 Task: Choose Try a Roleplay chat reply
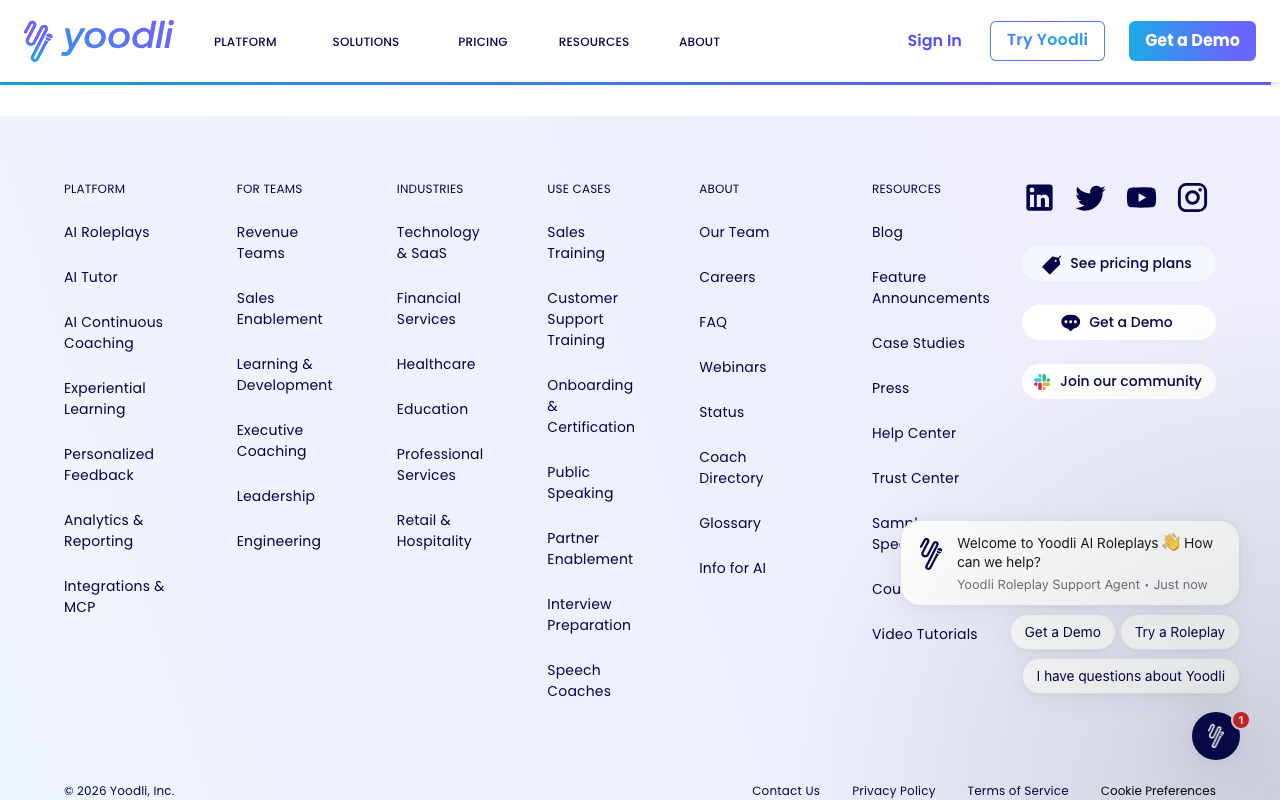pos(1180,632)
